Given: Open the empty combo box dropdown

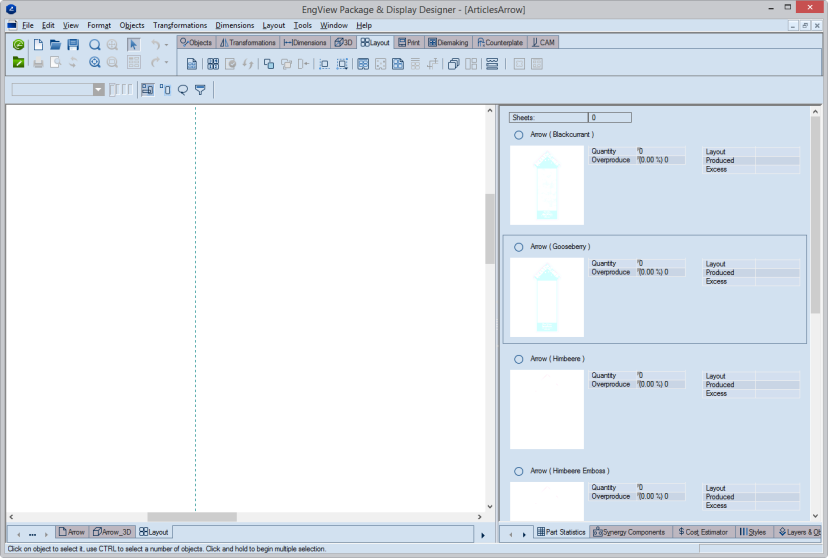Looking at the screenshot, I should pos(99,89).
